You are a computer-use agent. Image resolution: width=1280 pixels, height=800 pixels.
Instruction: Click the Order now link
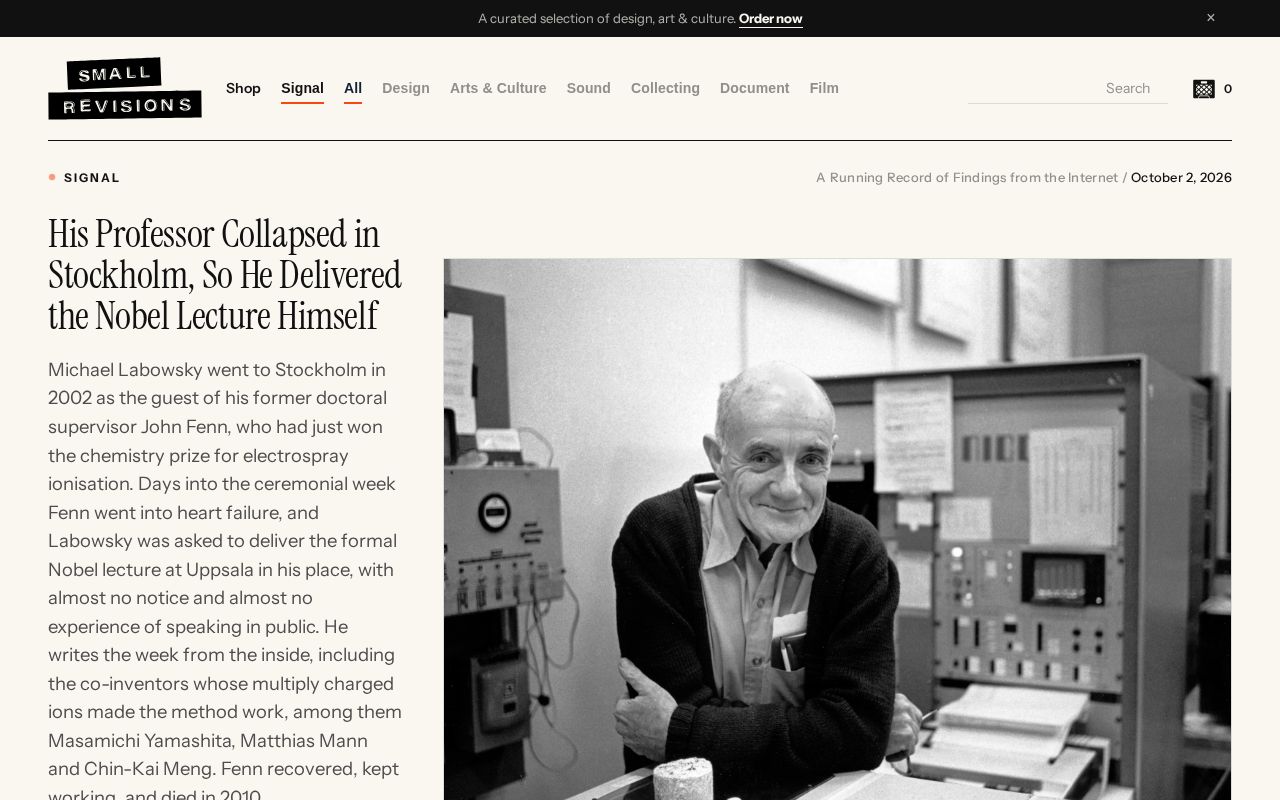click(770, 18)
